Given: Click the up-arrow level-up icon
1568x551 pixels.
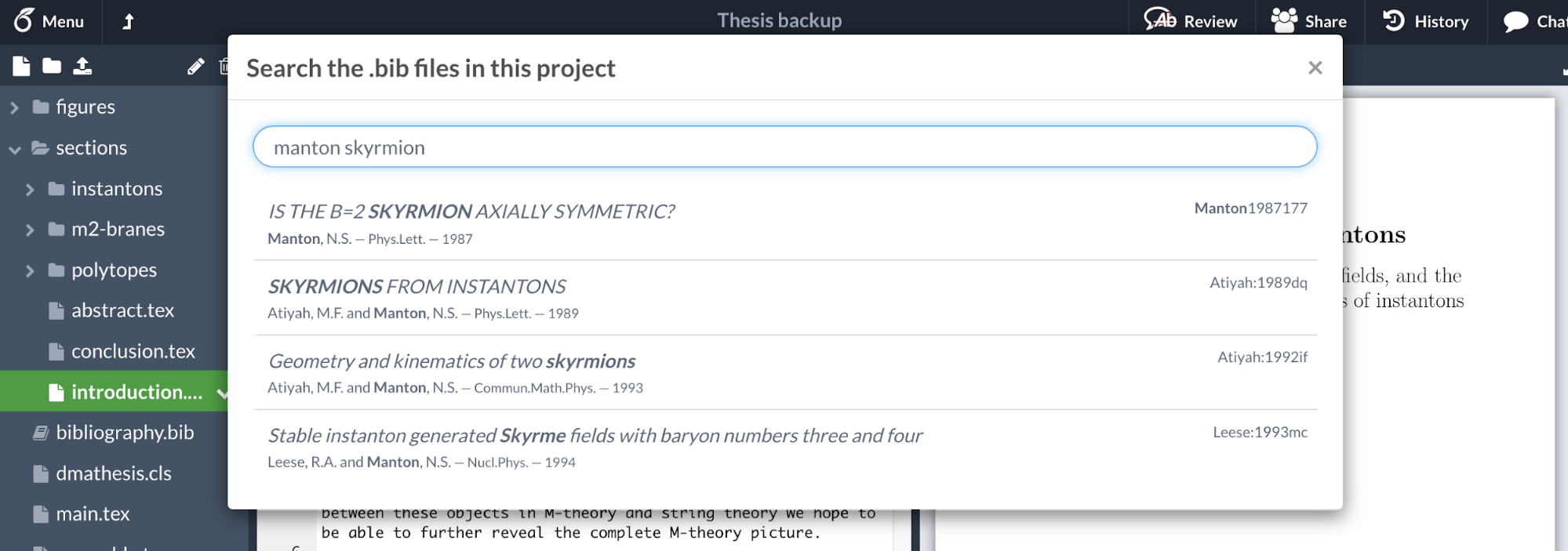Looking at the screenshot, I should click(x=128, y=21).
